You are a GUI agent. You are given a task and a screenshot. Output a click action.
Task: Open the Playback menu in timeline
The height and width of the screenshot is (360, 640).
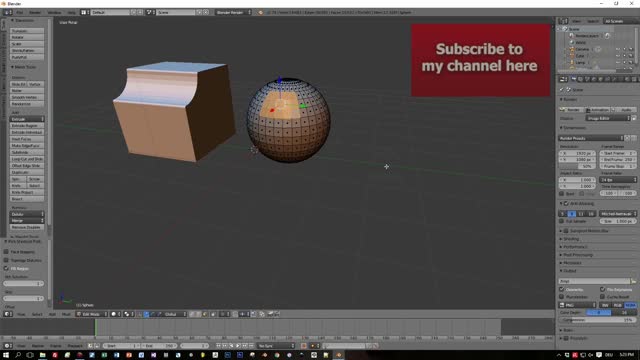click(75, 346)
